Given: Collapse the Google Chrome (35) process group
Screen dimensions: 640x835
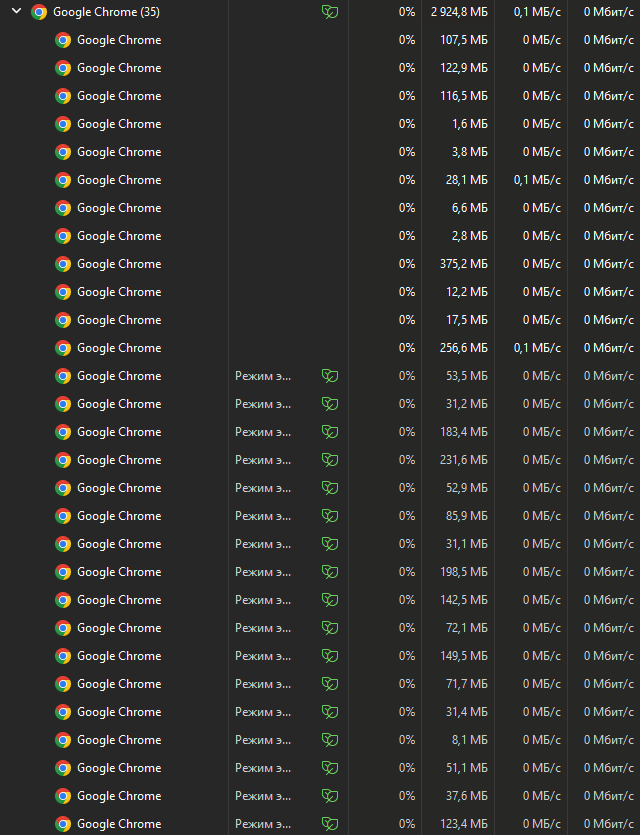Looking at the screenshot, I should point(16,12).
